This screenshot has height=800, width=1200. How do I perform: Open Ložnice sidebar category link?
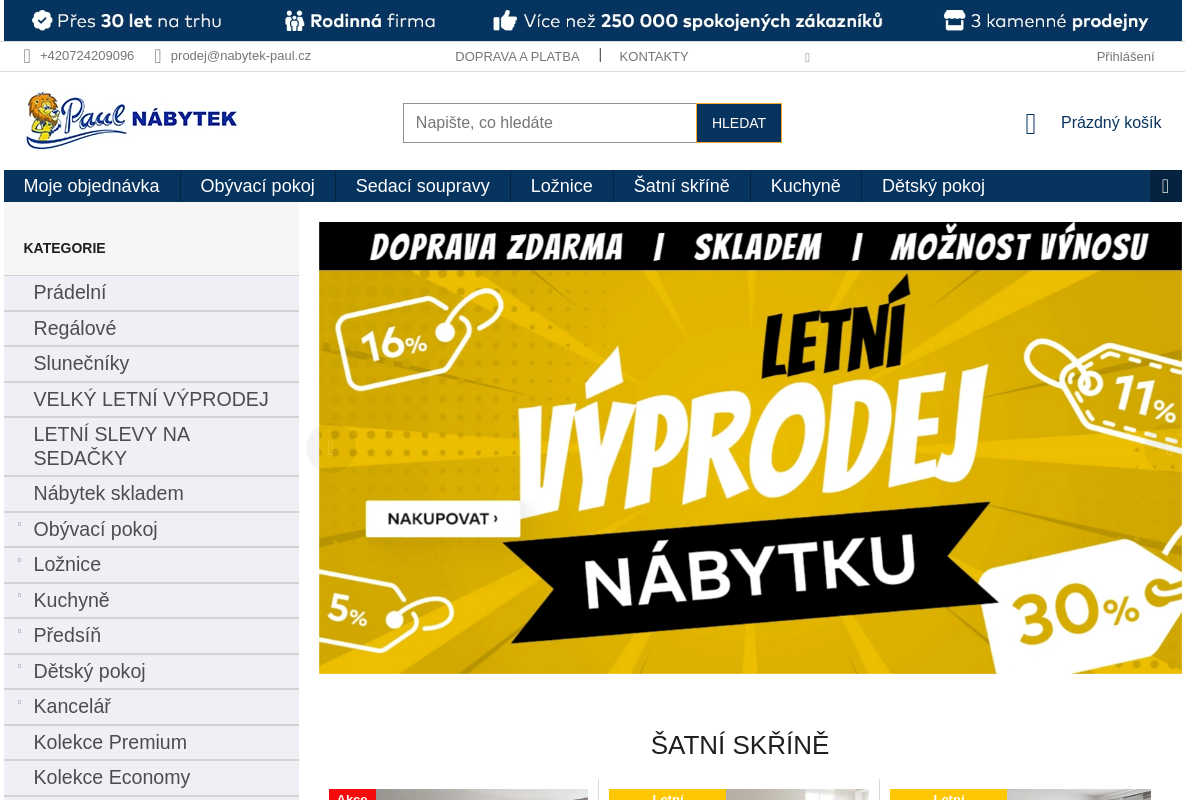tap(67, 565)
